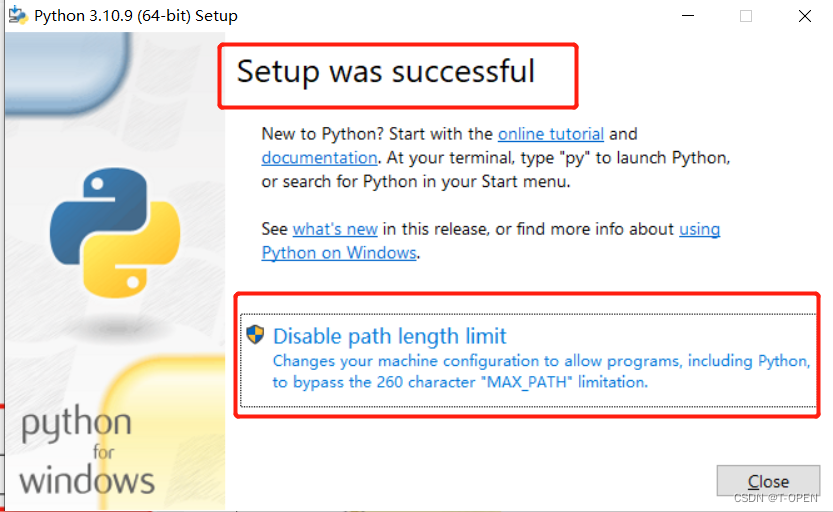Image resolution: width=833 pixels, height=512 pixels.
Task: Open the online tutorial link
Action: pyautogui.click(x=550, y=134)
